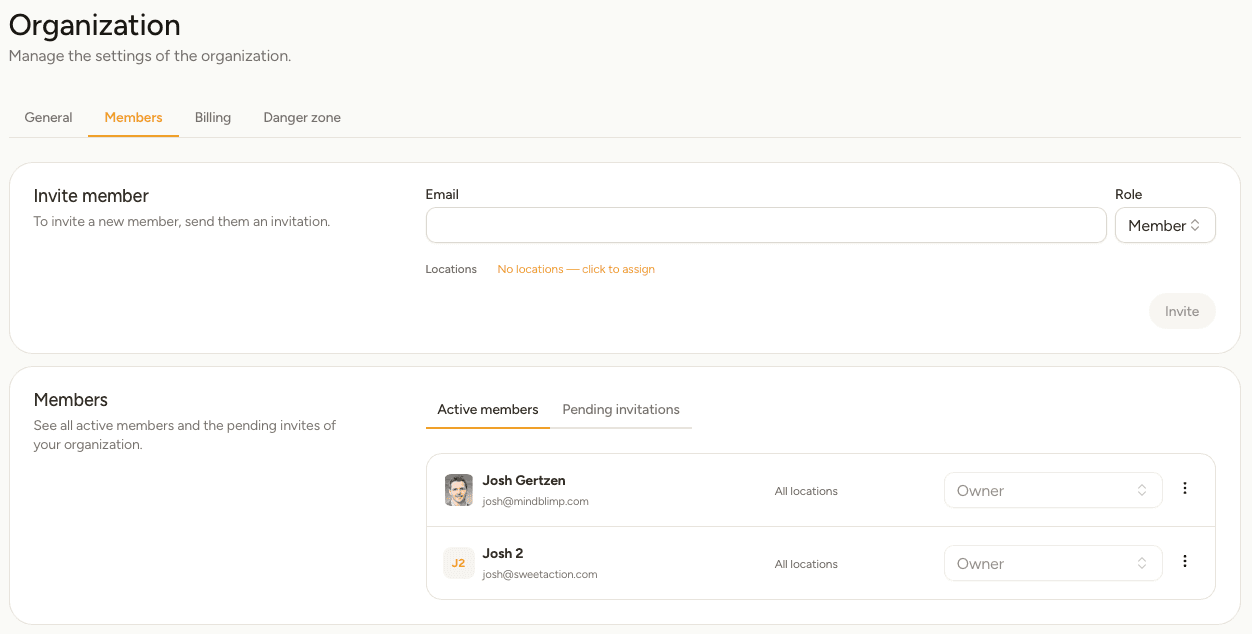1252x634 pixels.
Task: Switch to the General tab
Action: 48,117
